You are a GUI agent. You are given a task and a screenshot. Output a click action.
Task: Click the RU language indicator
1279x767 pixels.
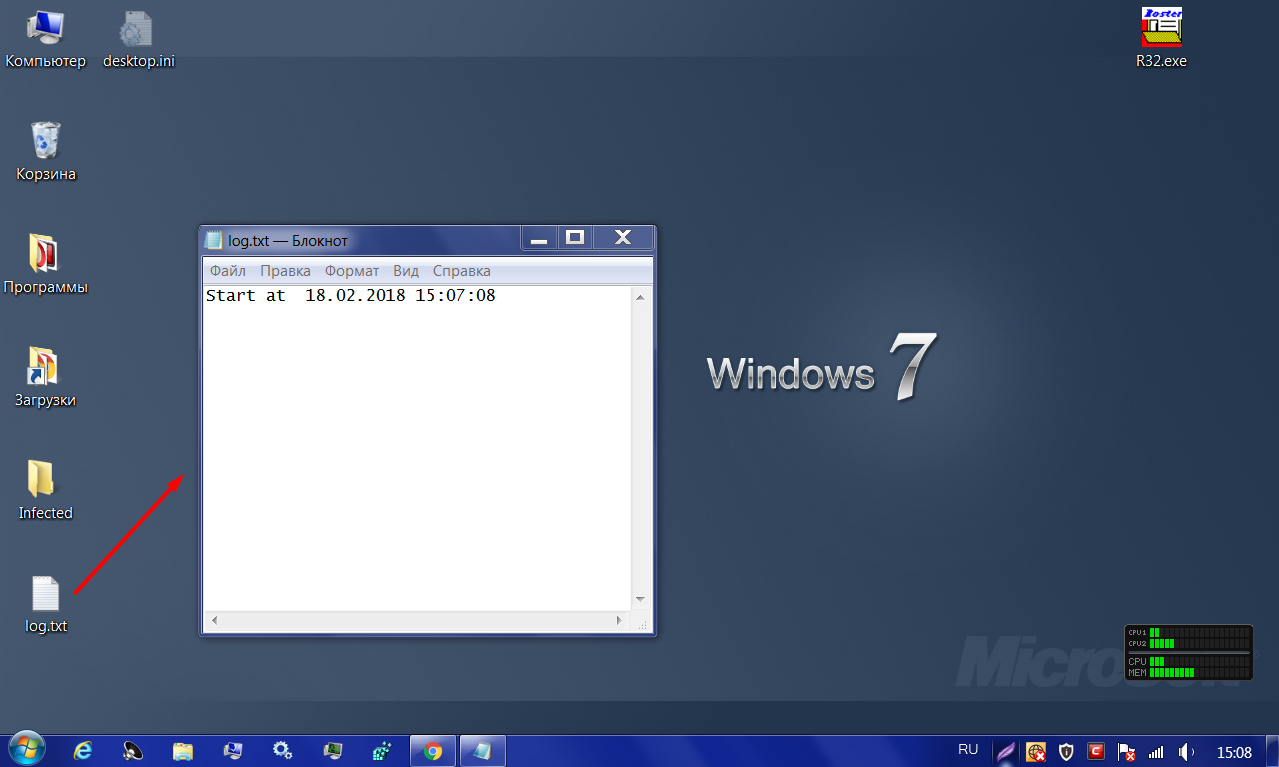[x=968, y=749]
